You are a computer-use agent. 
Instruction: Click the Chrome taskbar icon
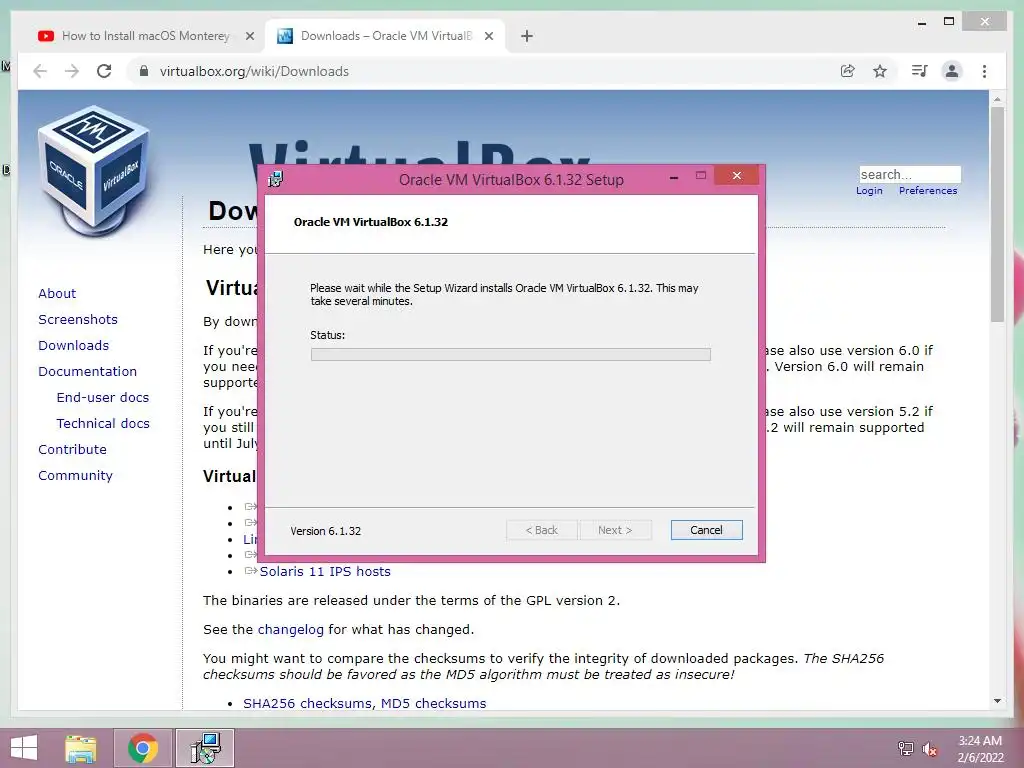point(143,748)
